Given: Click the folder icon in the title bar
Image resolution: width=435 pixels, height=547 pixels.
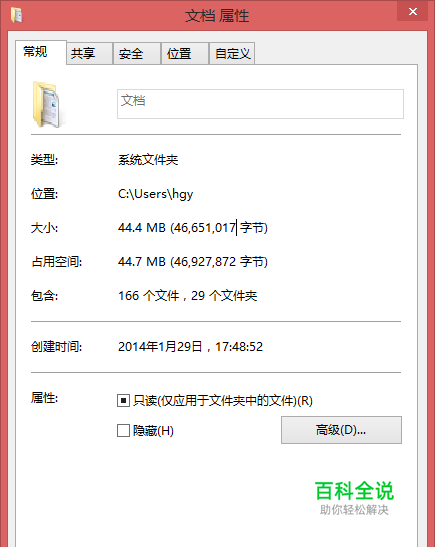Looking at the screenshot, I should click(x=16, y=15).
